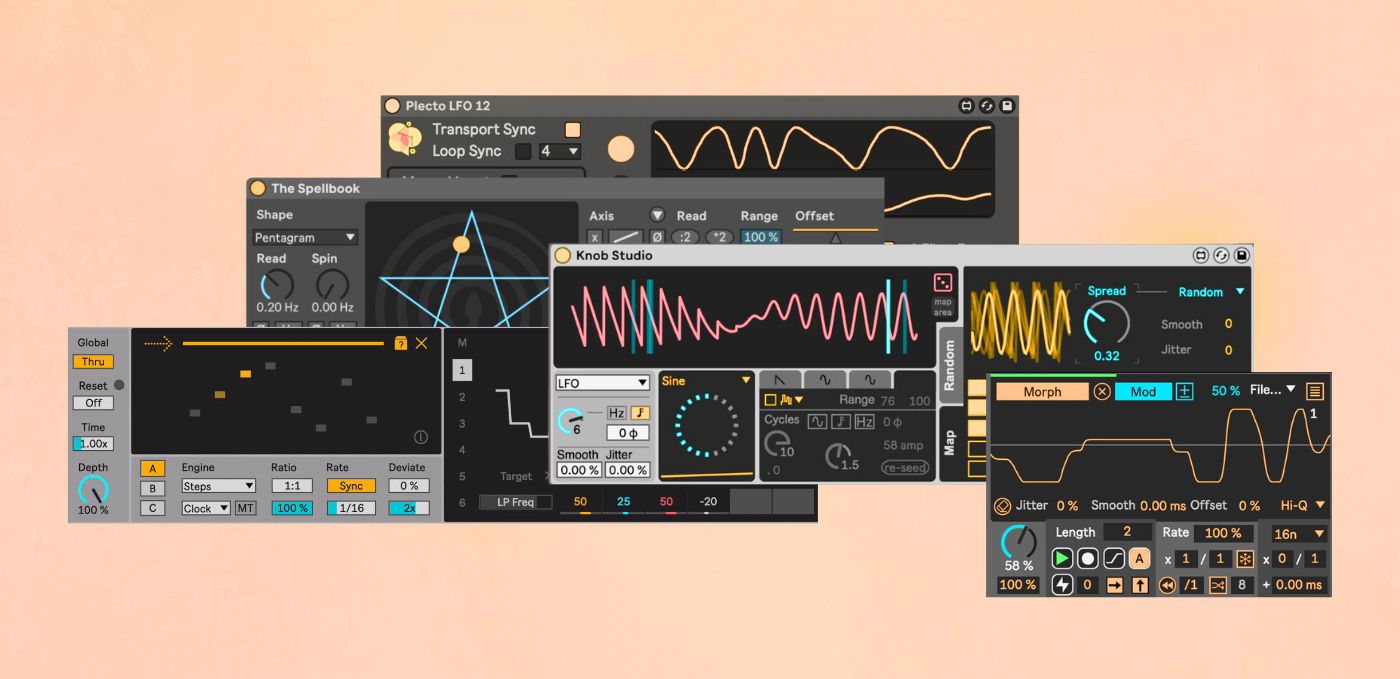Click the note Cycles mode icon
The width and height of the screenshot is (1400, 679).
click(841, 421)
